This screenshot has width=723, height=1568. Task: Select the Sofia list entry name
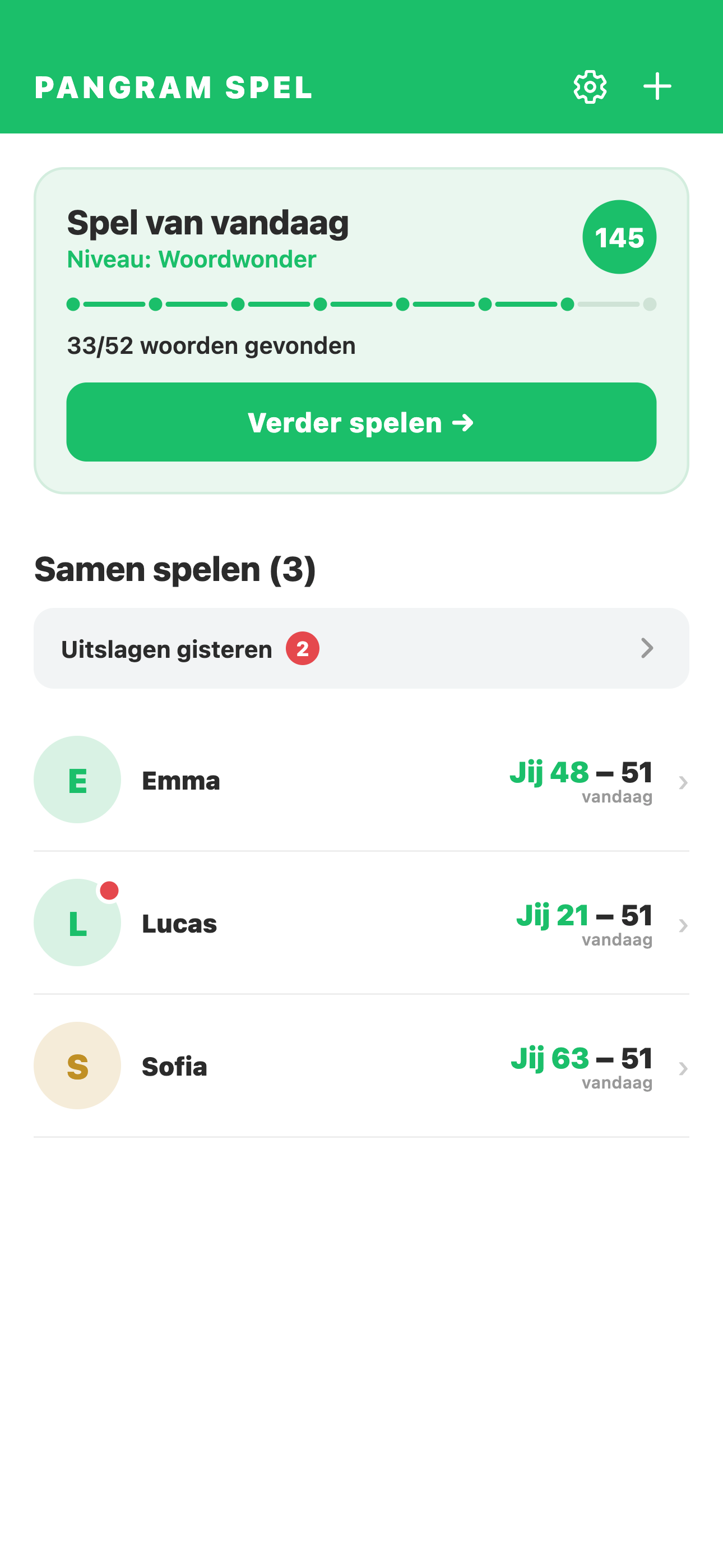(x=175, y=1067)
